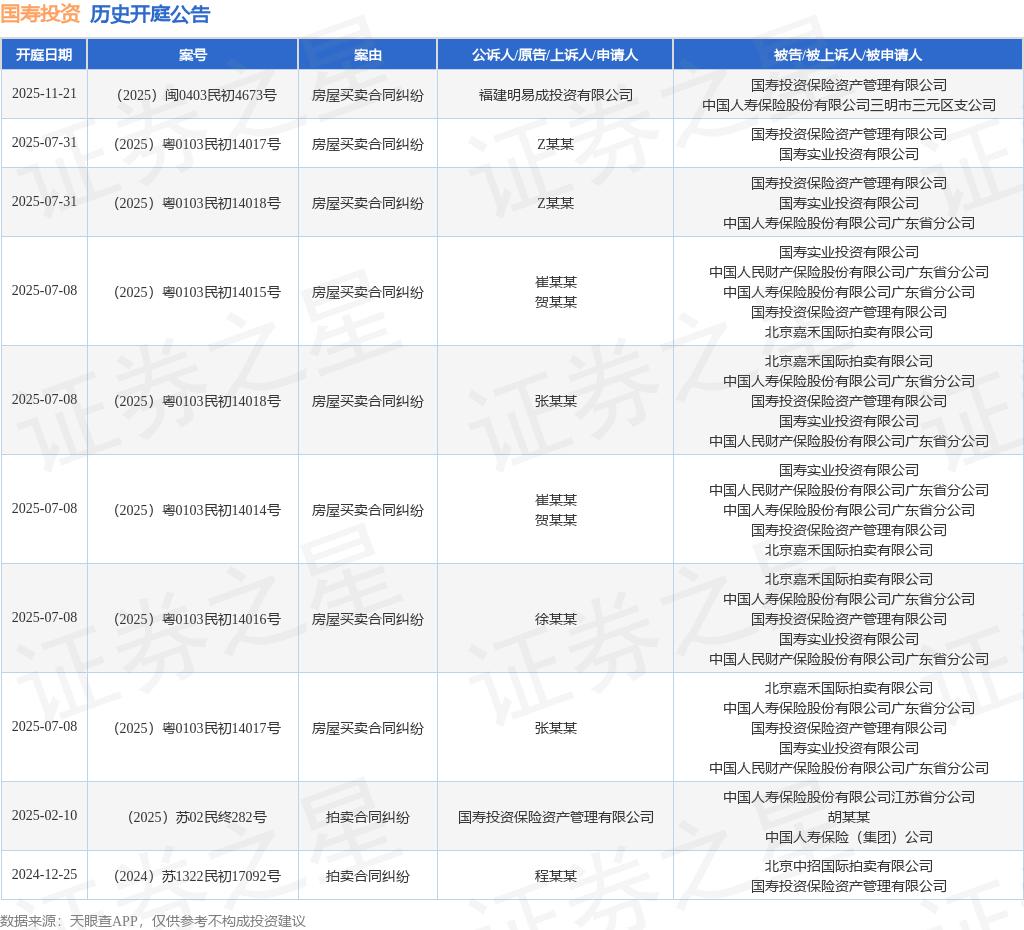The width and height of the screenshot is (1024, 930).
Task: Select the 被告/被上诉人/被申请人 header
Action: (848, 55)
